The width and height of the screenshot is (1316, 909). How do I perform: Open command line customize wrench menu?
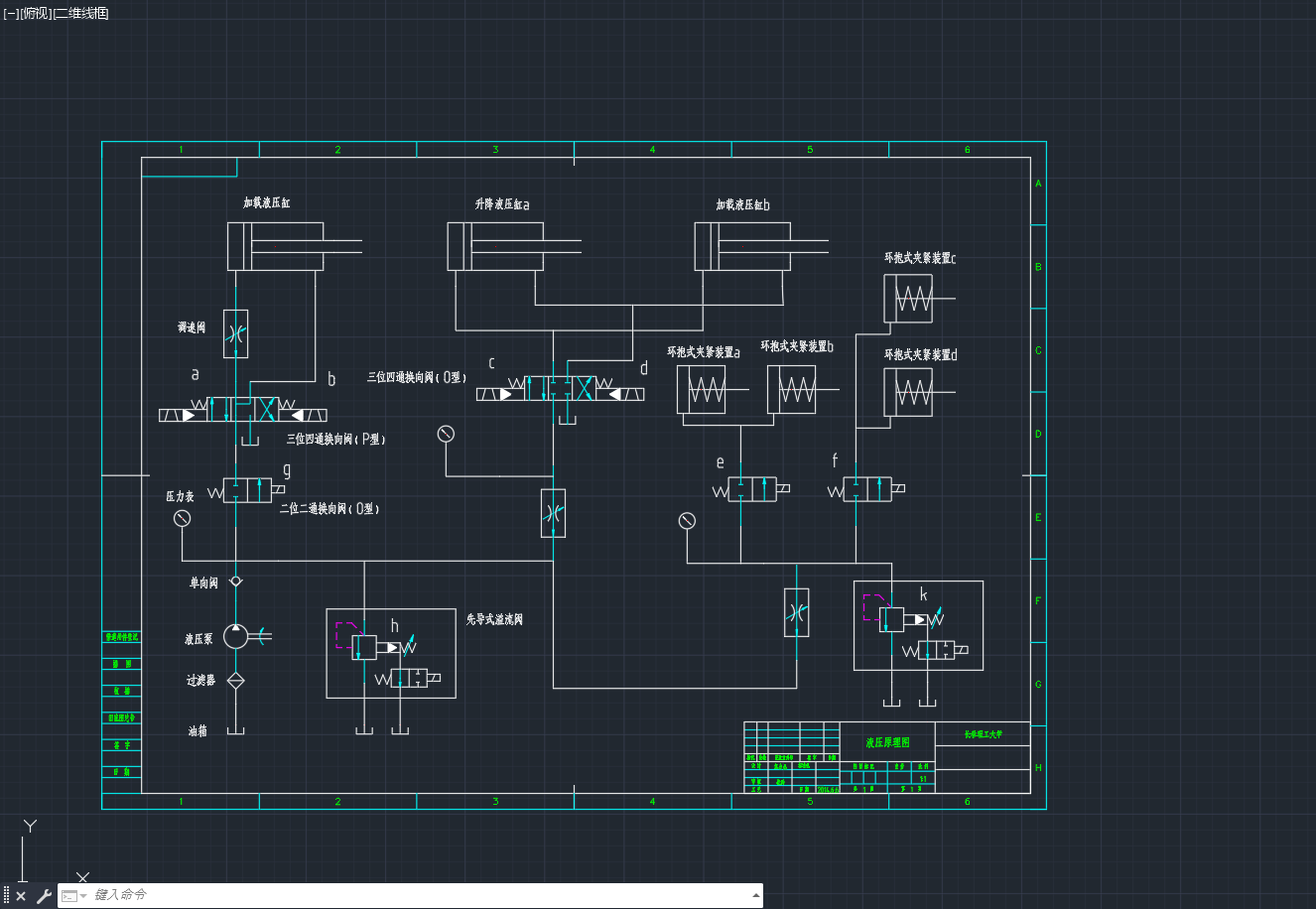[x=44, y=896]
